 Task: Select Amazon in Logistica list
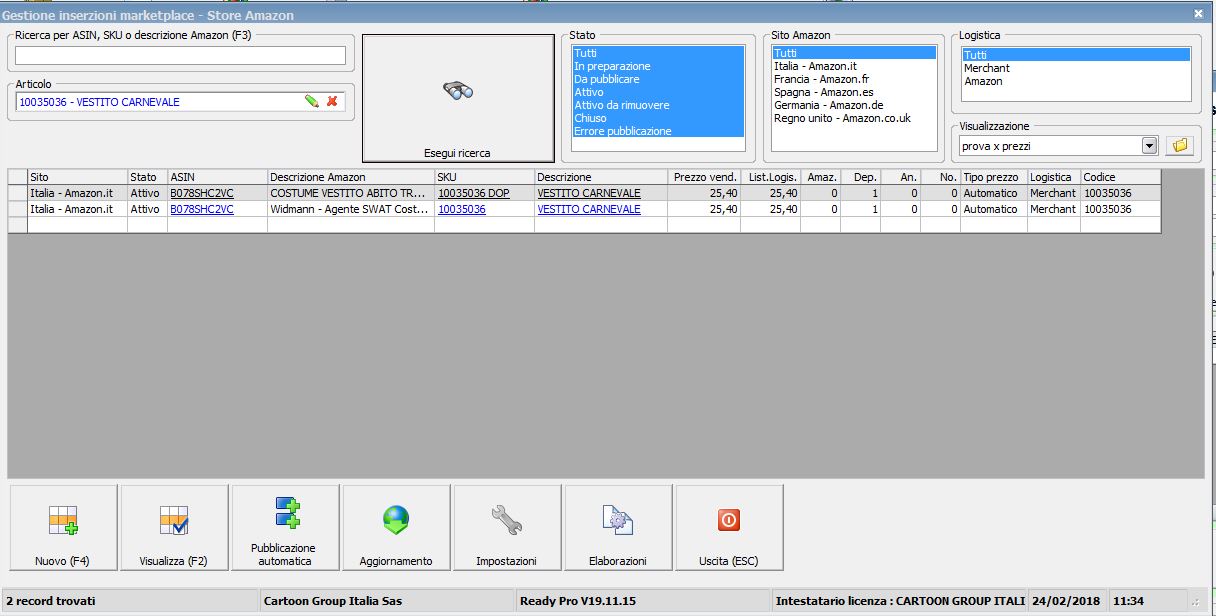tap(1076, 81)
